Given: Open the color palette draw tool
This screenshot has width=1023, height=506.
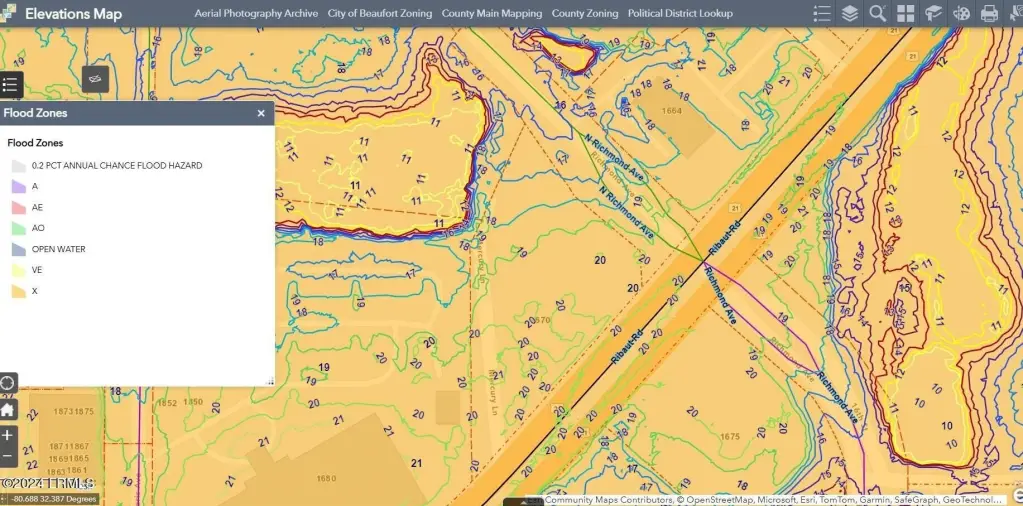Looking at the screenshot, I should [961, 13].
